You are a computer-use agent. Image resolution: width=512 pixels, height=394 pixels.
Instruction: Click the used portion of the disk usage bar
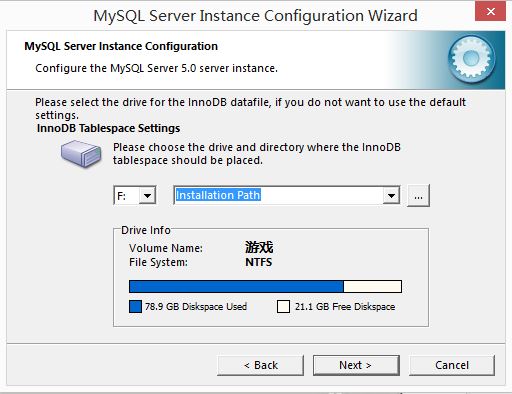pyautogui.click(x=236, y=287)
